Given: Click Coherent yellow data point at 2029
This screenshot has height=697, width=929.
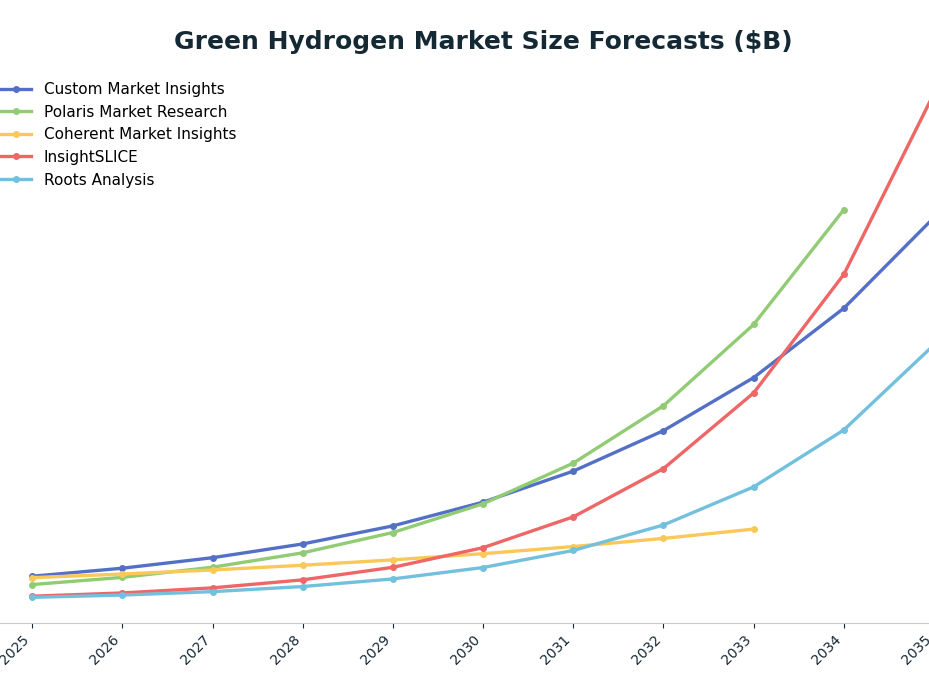Looking at the screenshot, I should click(393, 559).
